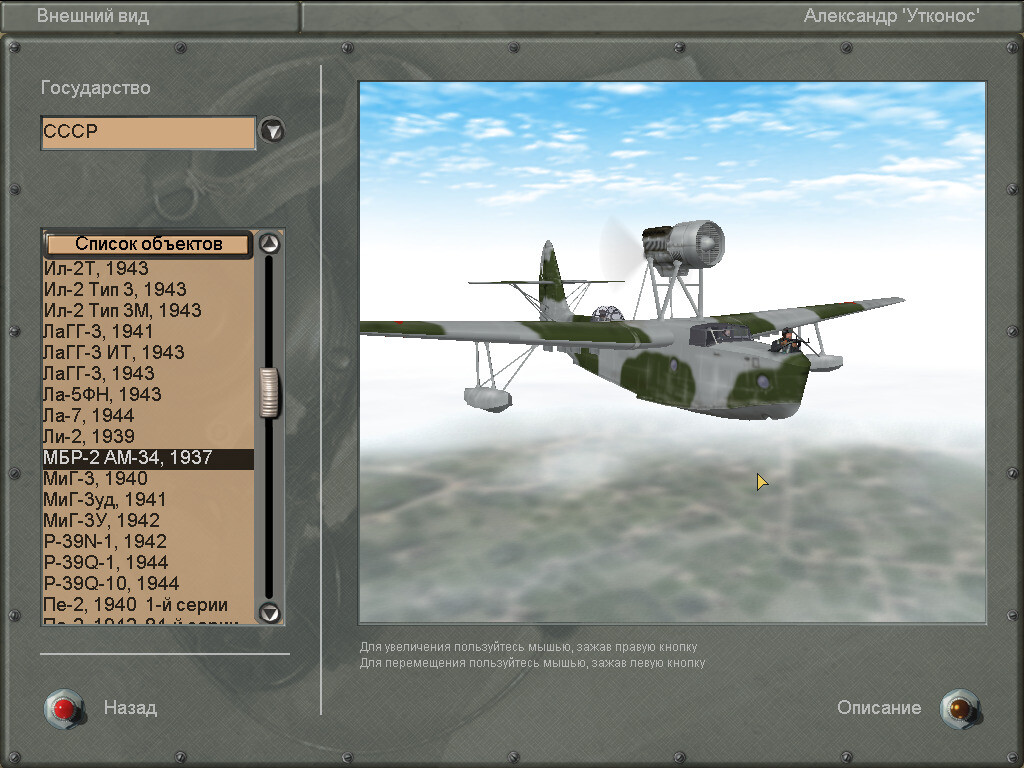The width and height of the screenshot is (1024, 768).
Task: Click the object list scrollbar thumb
Action: (269, 392)
